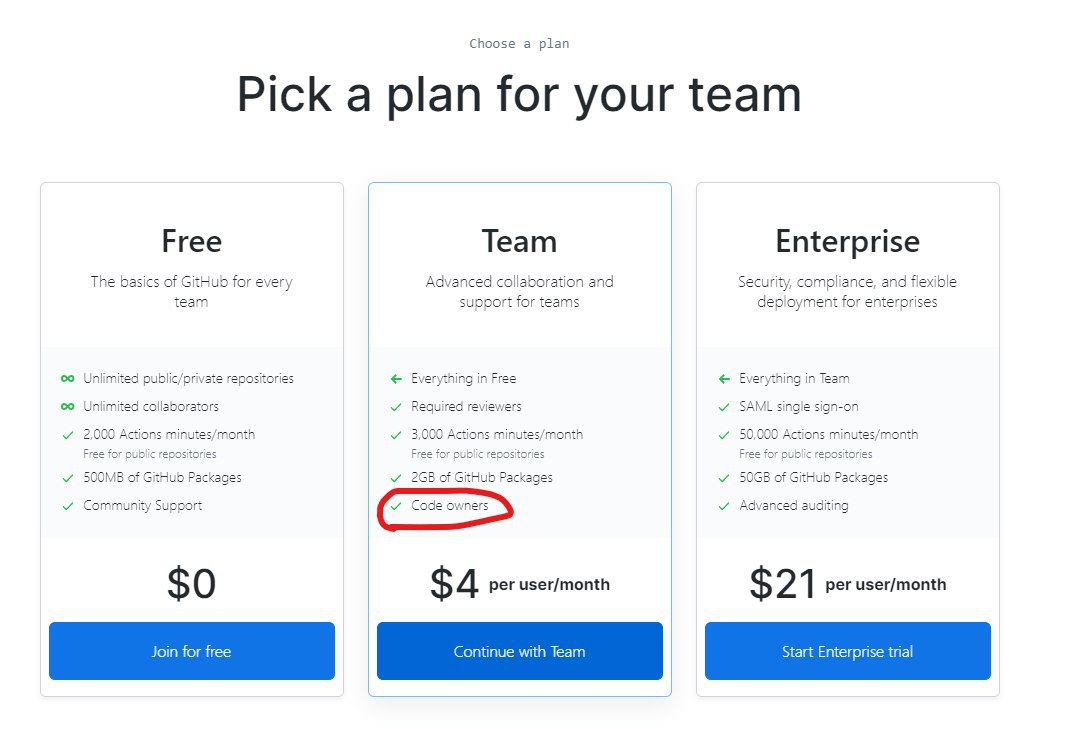1066x729 pixels.
Task: Click the checkmark beside 50GB of GitHub Packages
Action: click(x=724, y=478)
